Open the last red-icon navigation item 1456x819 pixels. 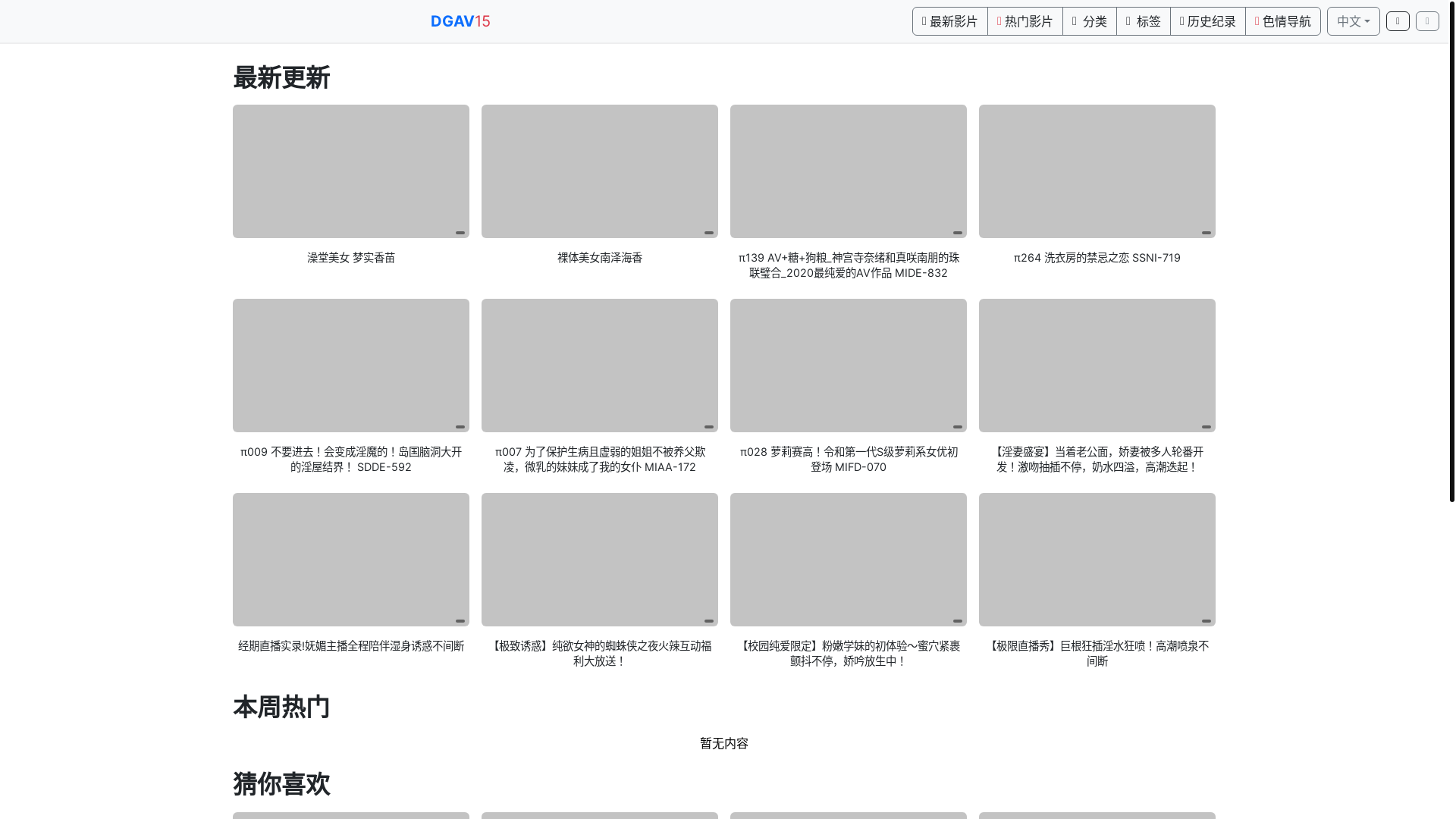pos(1282,21)
